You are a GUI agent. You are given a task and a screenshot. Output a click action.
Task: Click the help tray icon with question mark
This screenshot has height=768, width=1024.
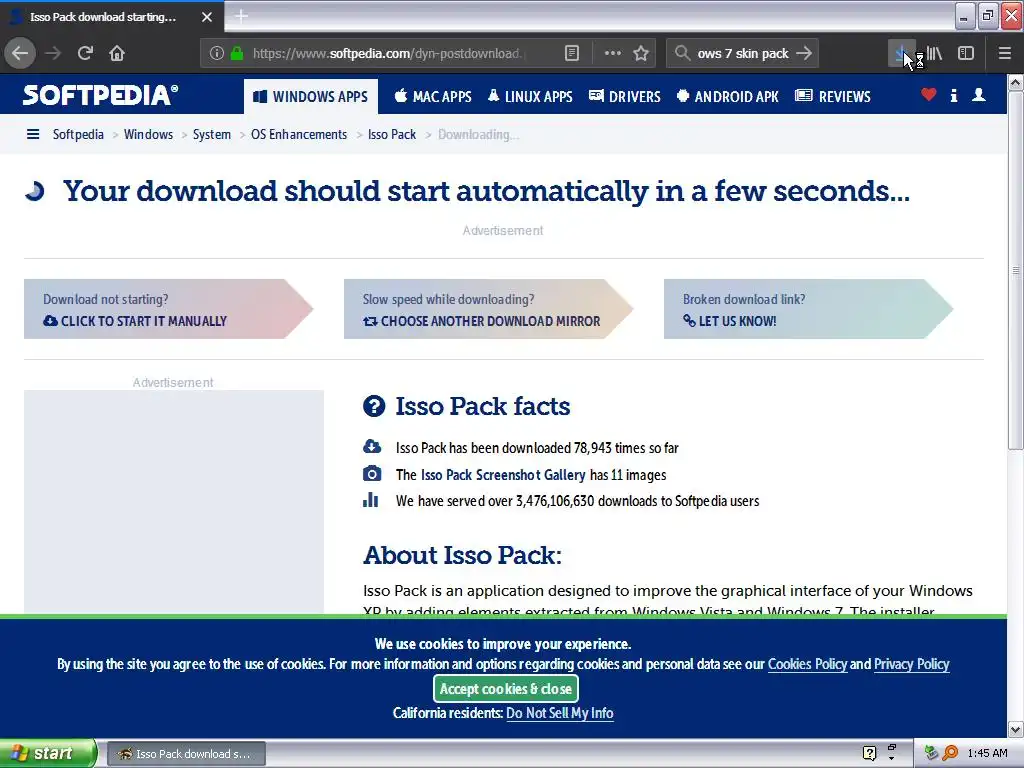[x=869, y=753]
